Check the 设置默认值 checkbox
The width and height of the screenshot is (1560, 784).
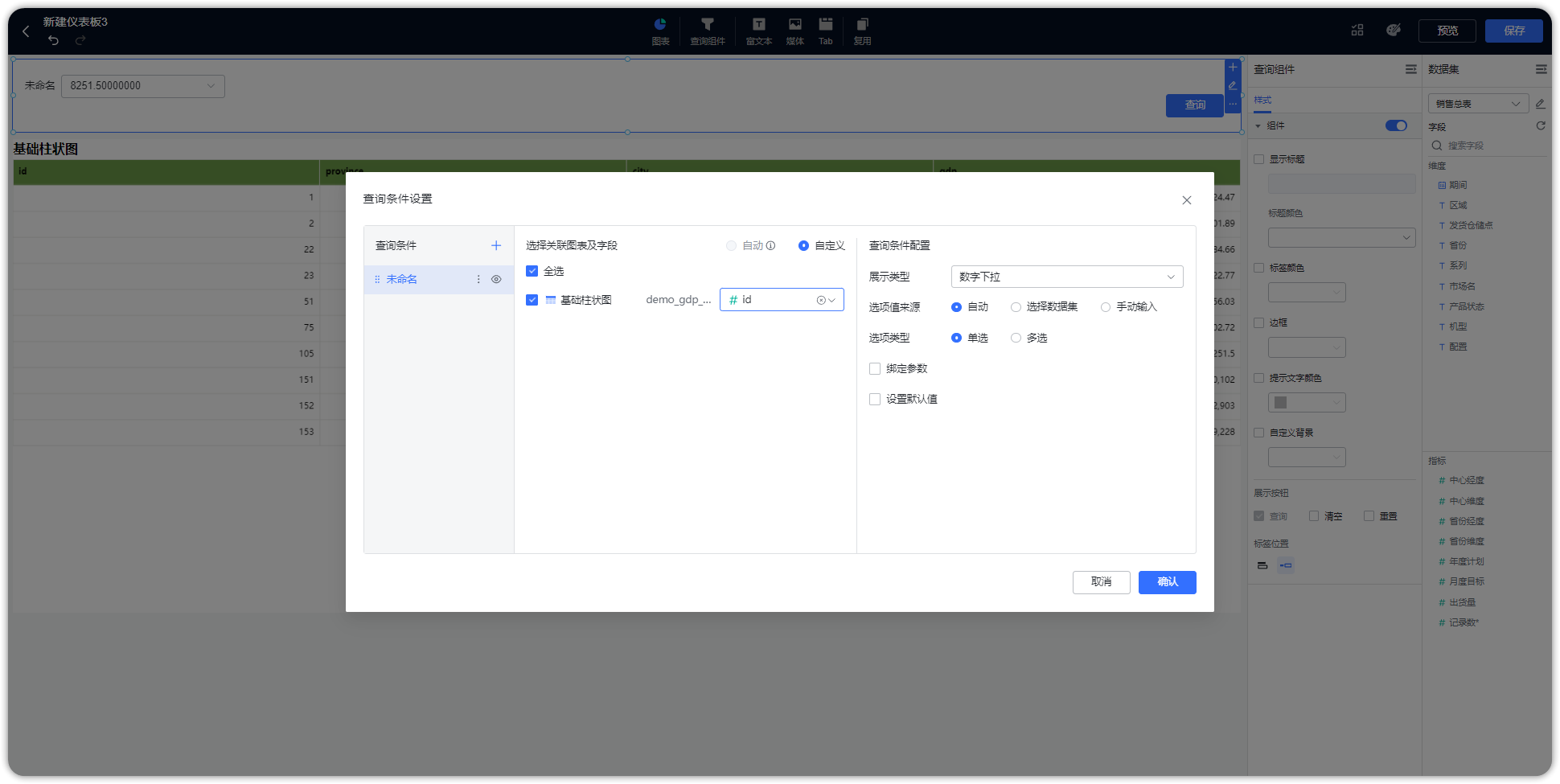(x=875, y=399)
